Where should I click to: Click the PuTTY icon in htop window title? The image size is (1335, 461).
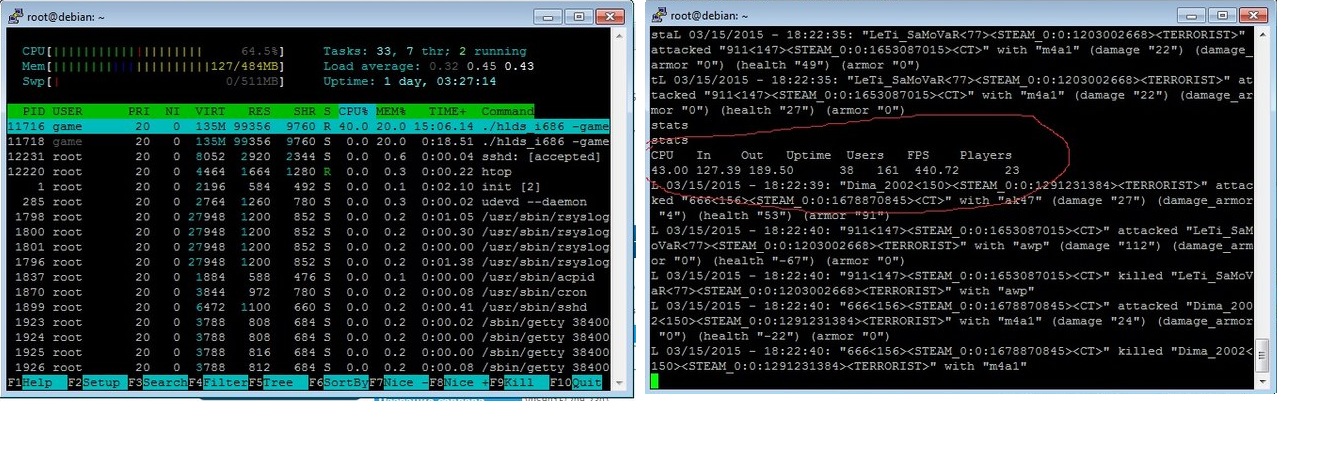[x=17, y=14]
